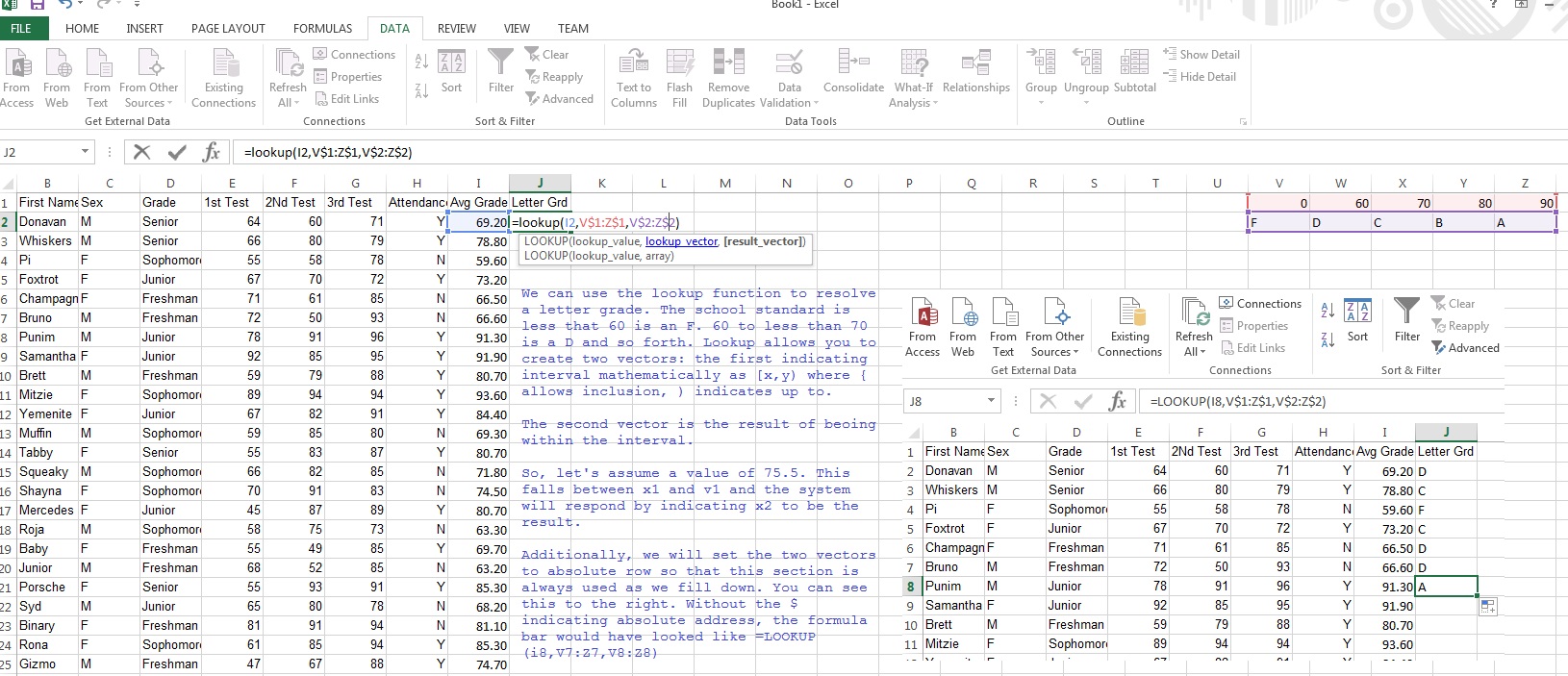Image resolution: width=1568 pixels, height=676 pixels.
Task: Clear the filter in main ribbon
Action: coord(547,55)
